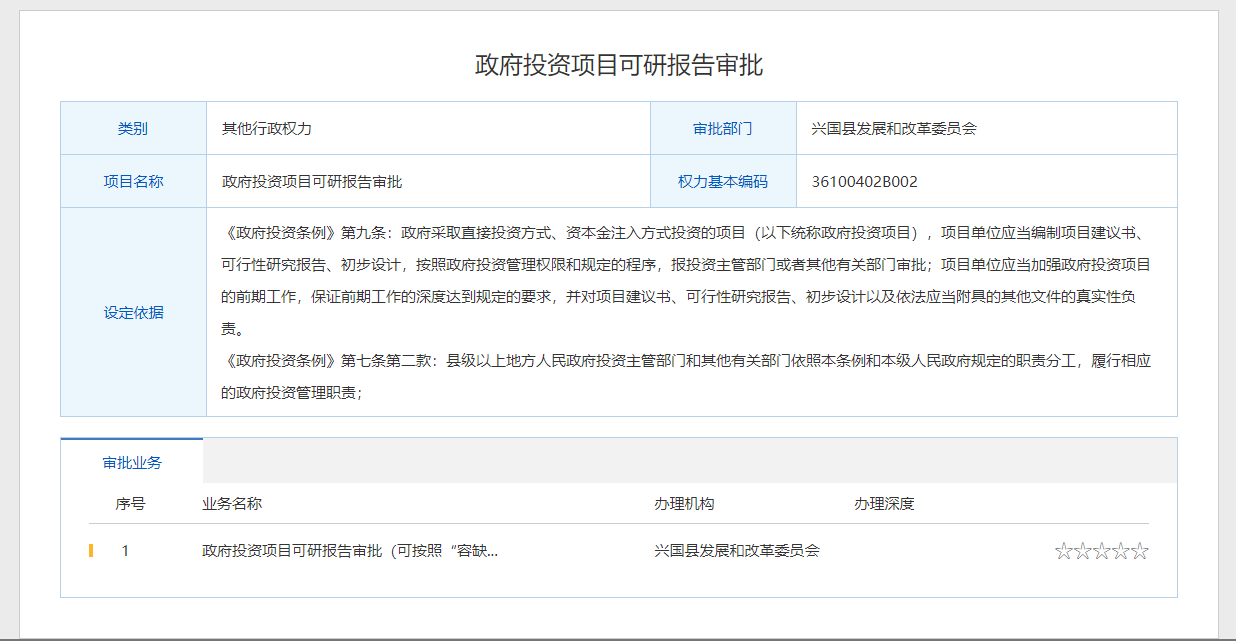
Task: Click the 办理机构 column header
Action: pos(684,504)
